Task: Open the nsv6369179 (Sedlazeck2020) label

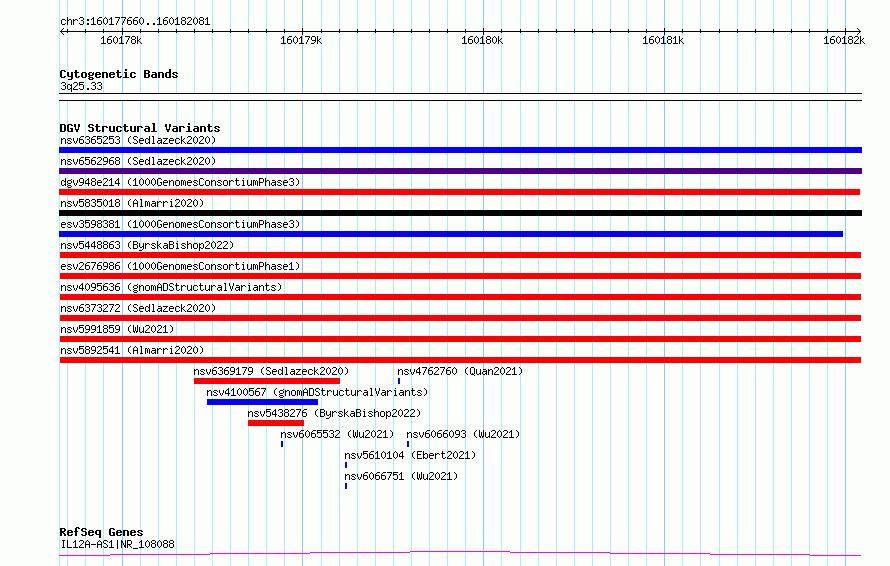Action: click(x=271, y=371)
